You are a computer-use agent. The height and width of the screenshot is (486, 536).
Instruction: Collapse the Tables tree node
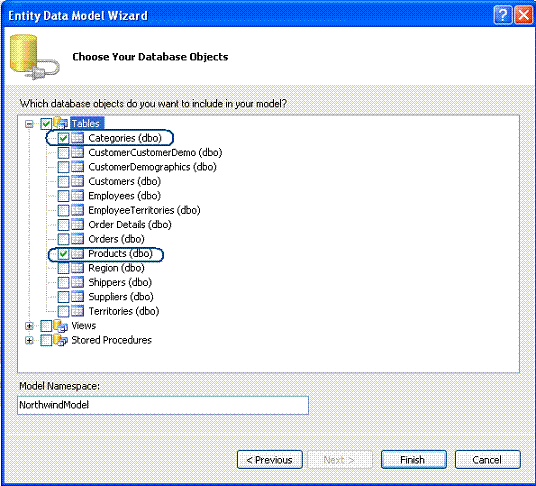pyautogui.click(x=29, y=124)
